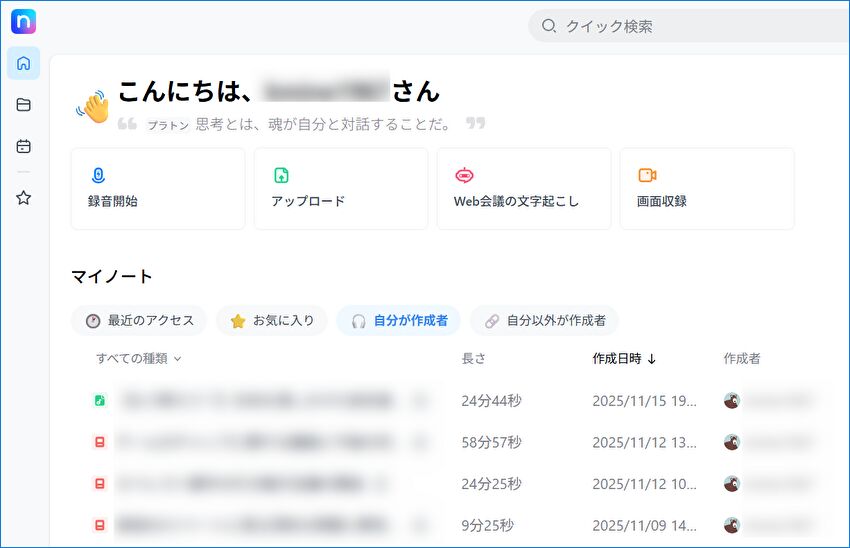The width and height of the screenshot is (850, 548).
Task: Switch to 最近のアクセス tab
Action: [139, 321]
